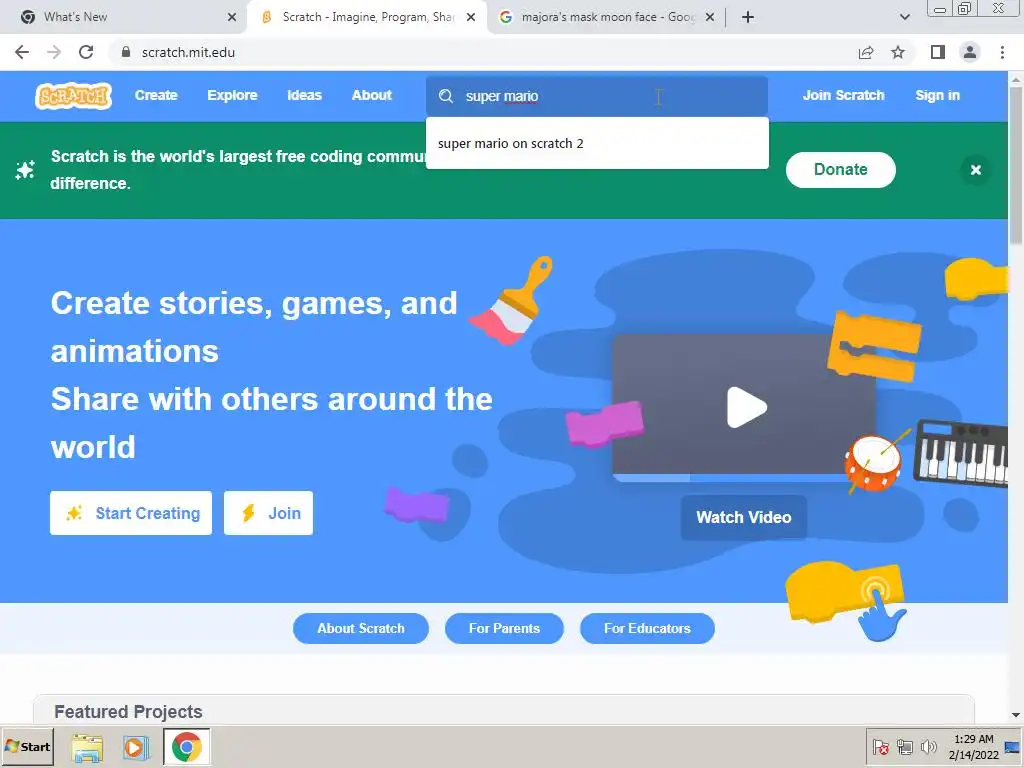Click the Watch Video button
The height and width of the screenshot is (768, 1024).
pos(744,517)
